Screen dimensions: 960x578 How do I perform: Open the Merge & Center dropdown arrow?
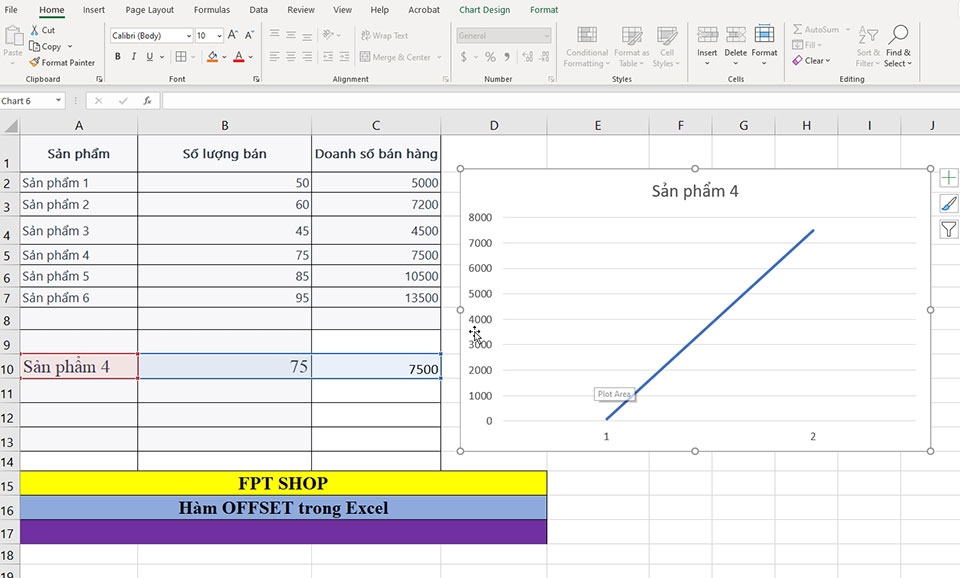pos(439,57)
